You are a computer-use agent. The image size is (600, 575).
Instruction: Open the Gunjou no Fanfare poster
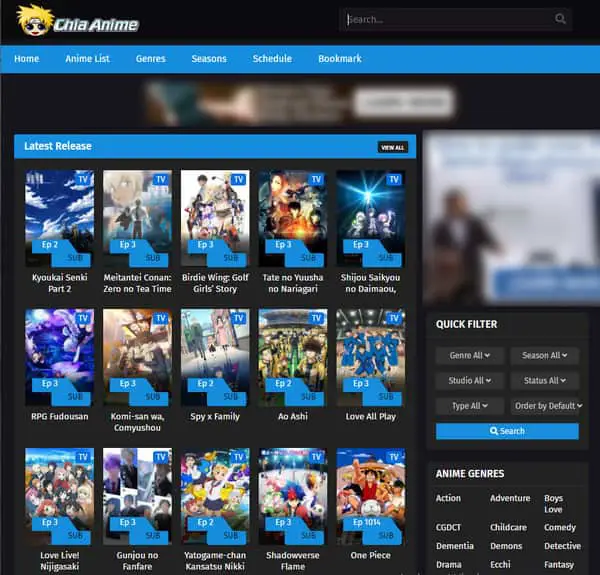pyautogui.click(x=137, y=496)
